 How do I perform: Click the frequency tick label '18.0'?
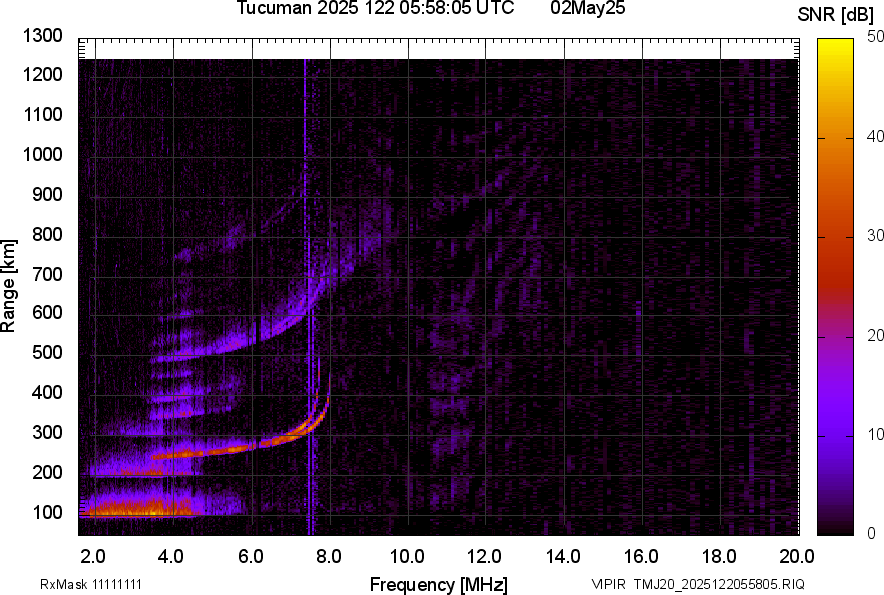[719, 557]
